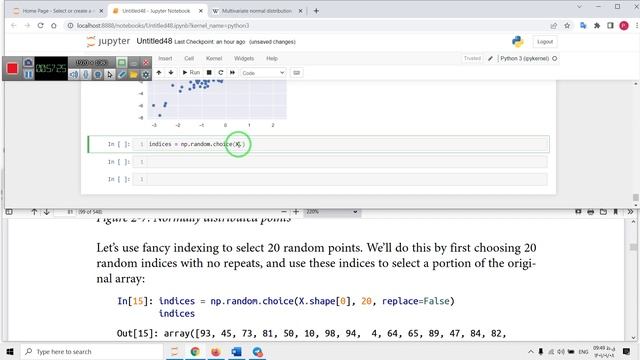640x360 pixels.
Task: Open Chrome from the taskbar
Action: (x=195, y=351)
